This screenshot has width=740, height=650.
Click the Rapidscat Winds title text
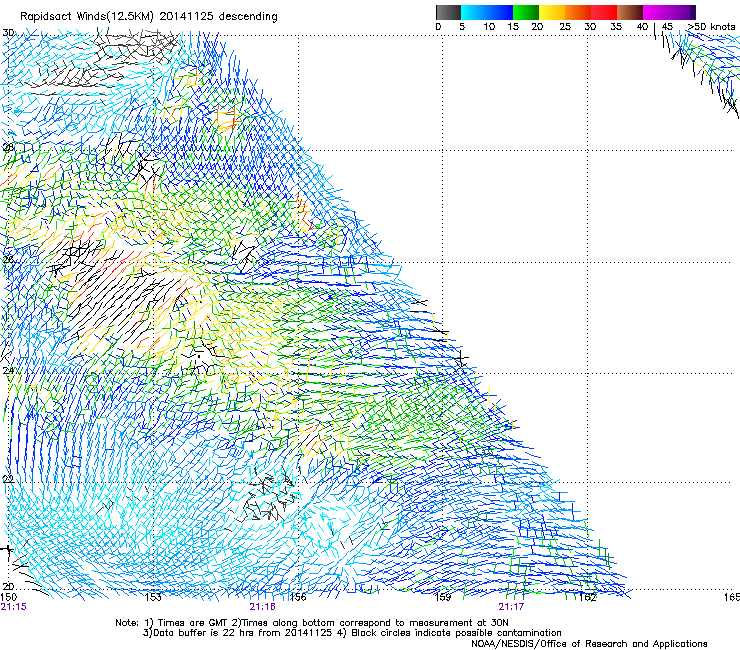pos(149,16)
